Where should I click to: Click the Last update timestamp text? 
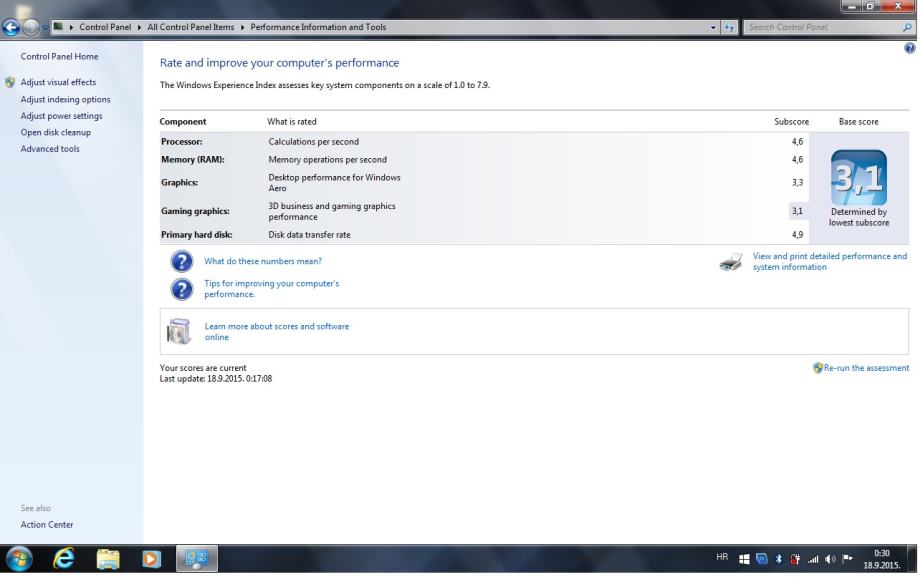click(216, 379)
